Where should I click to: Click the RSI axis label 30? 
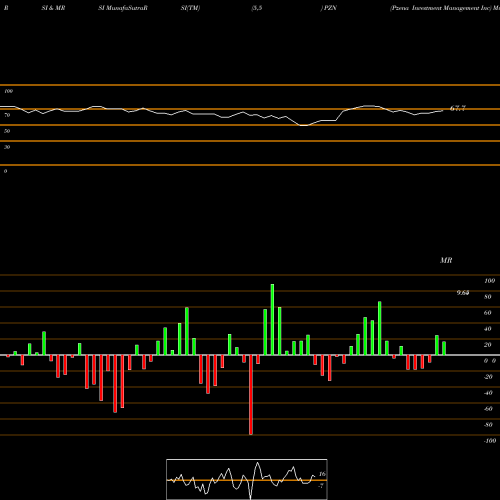click(7, 147)
